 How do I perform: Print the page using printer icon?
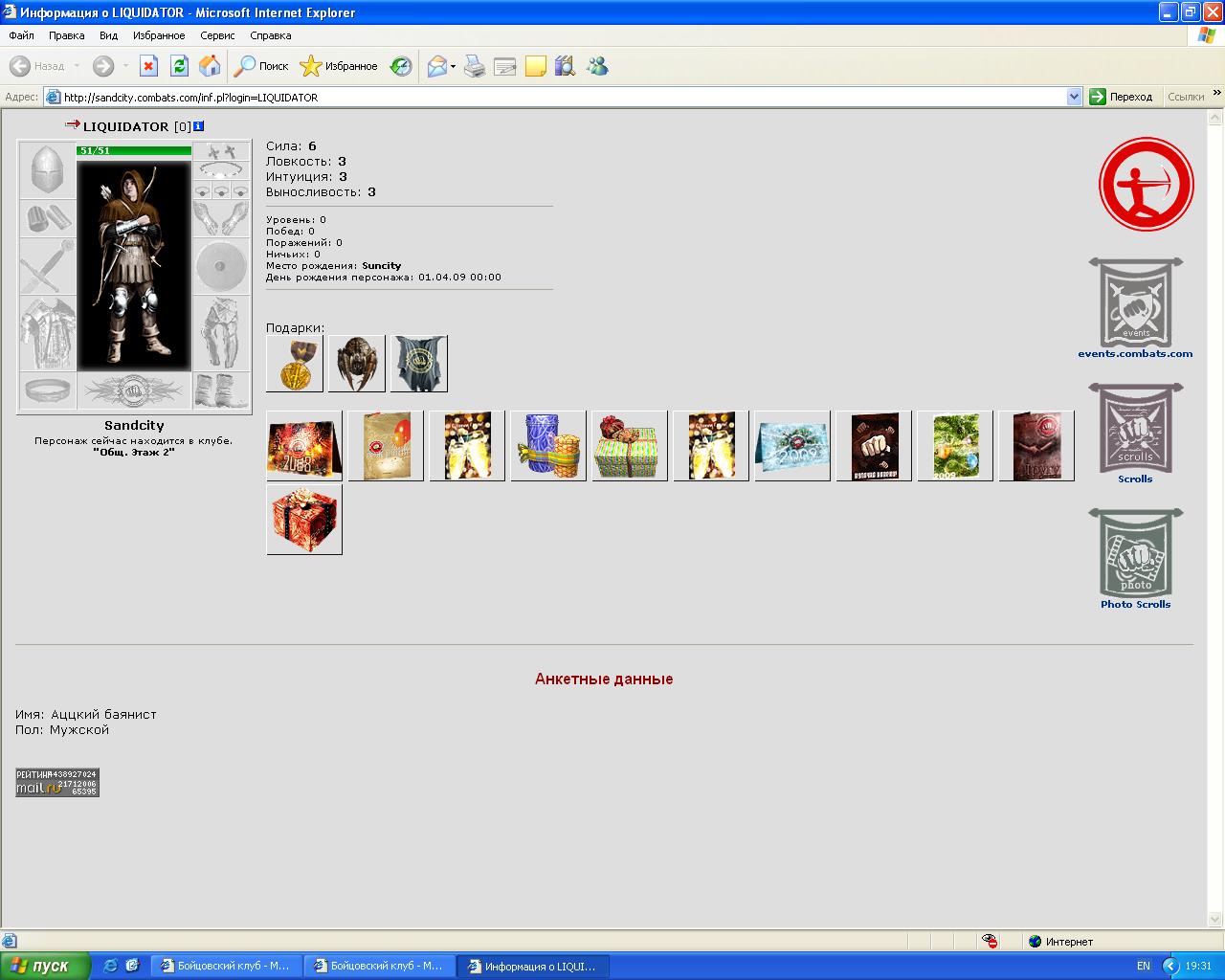click(x=475, y=66)
